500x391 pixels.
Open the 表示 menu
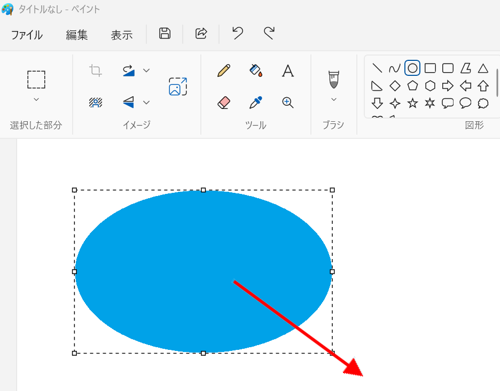point(122,35)
